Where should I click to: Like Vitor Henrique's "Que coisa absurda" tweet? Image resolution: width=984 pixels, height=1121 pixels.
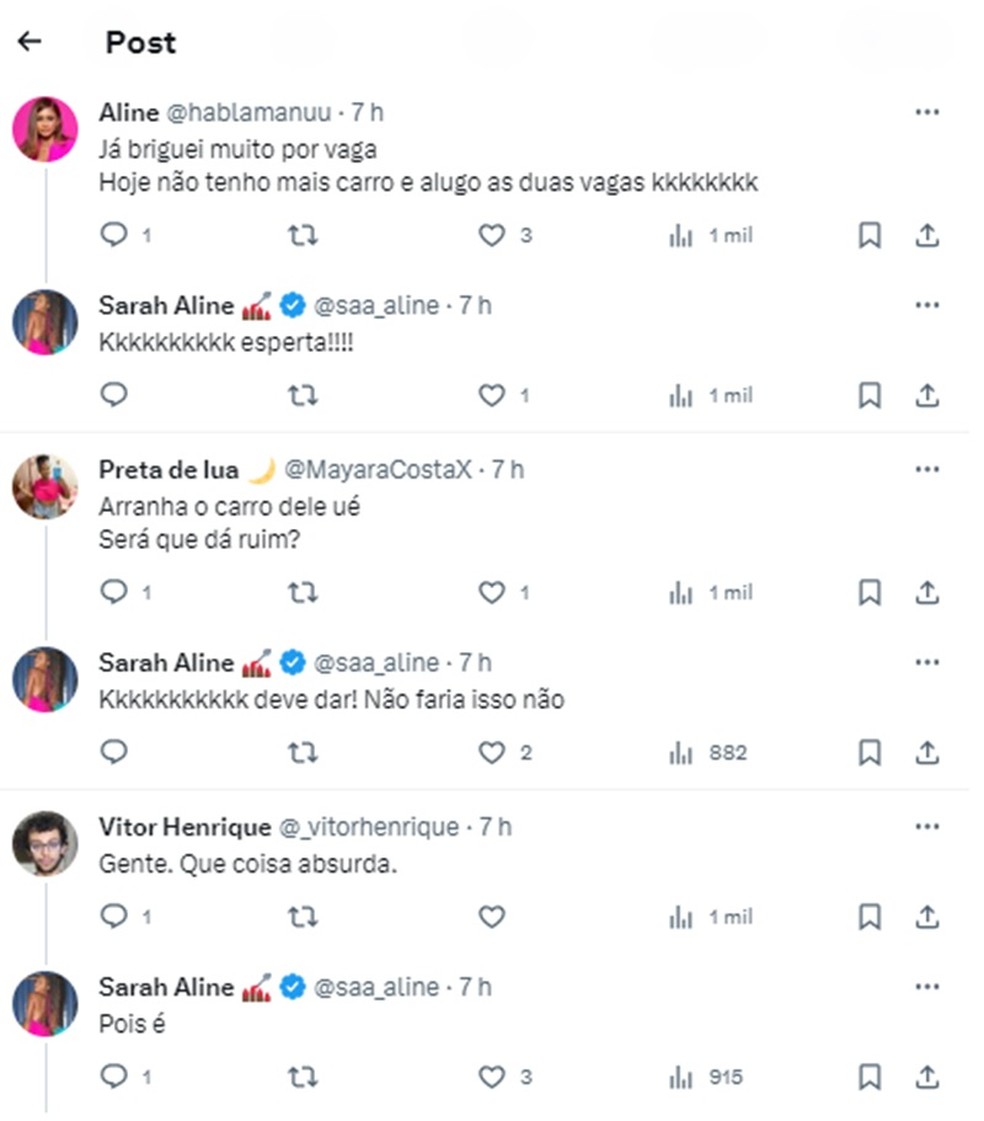pos(490,916)
